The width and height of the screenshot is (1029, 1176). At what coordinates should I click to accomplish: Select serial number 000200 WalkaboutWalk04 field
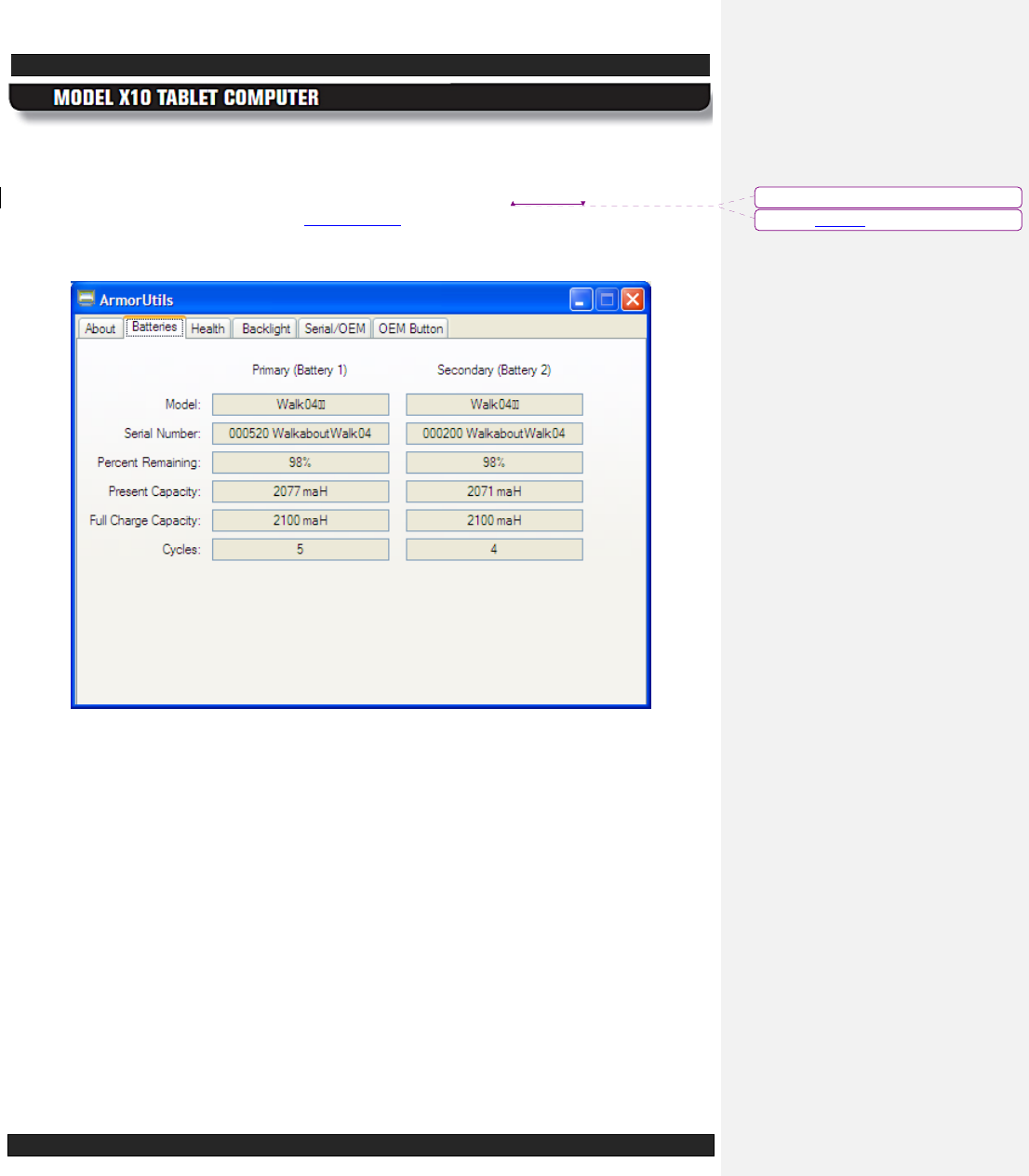point(494,434)
